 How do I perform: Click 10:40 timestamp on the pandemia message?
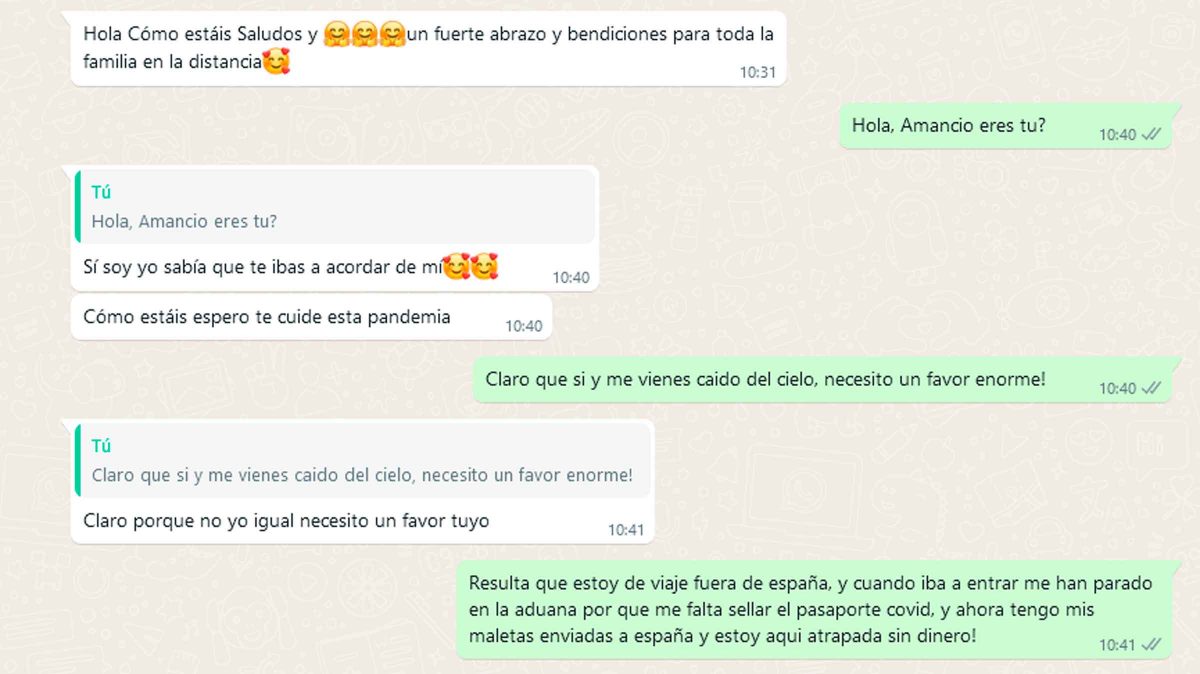(x=523, y=326)
